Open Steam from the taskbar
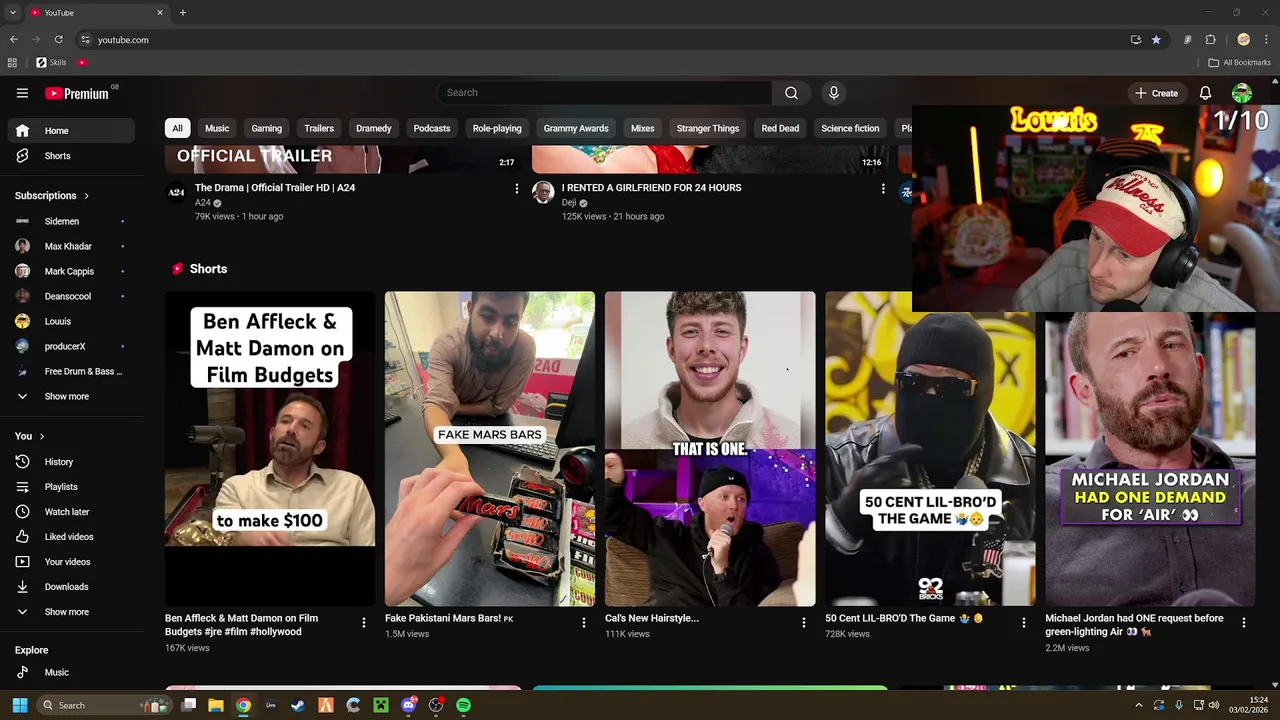The image size is (1280, 720). [x=298, y=705]
